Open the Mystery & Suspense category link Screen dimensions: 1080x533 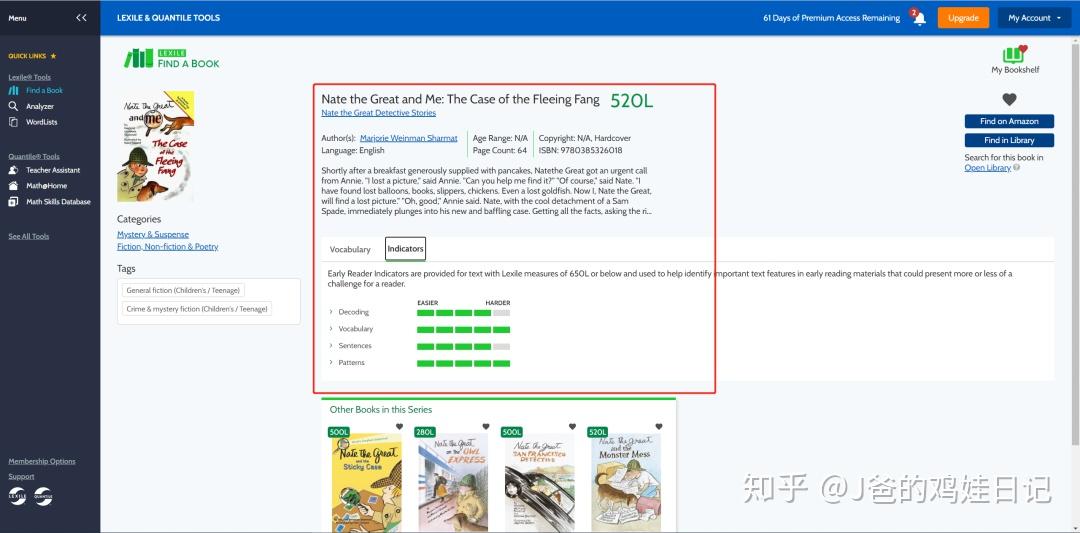[x=153, y=234]
